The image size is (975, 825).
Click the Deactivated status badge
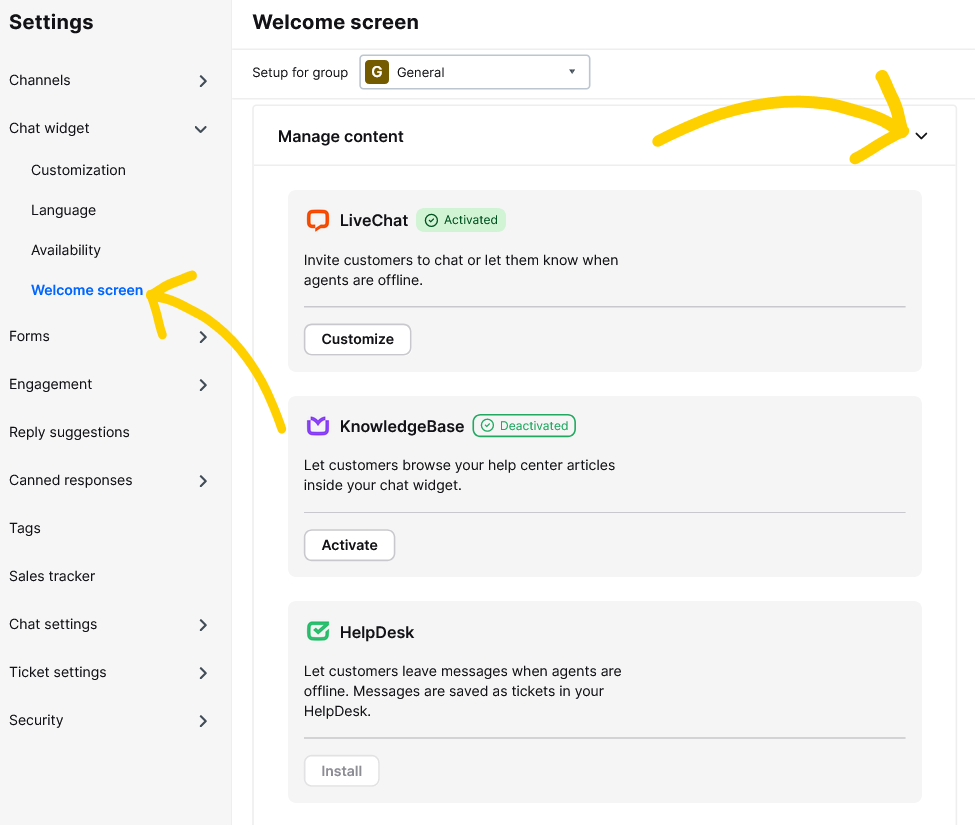point(524,426)
